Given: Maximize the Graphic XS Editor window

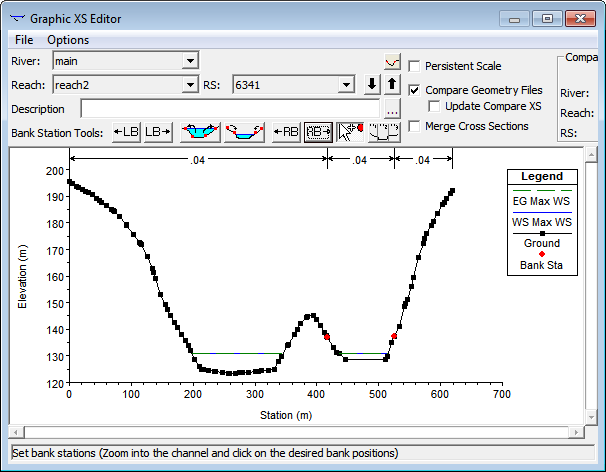Looking at the screenshot, I should coord(547,19).
